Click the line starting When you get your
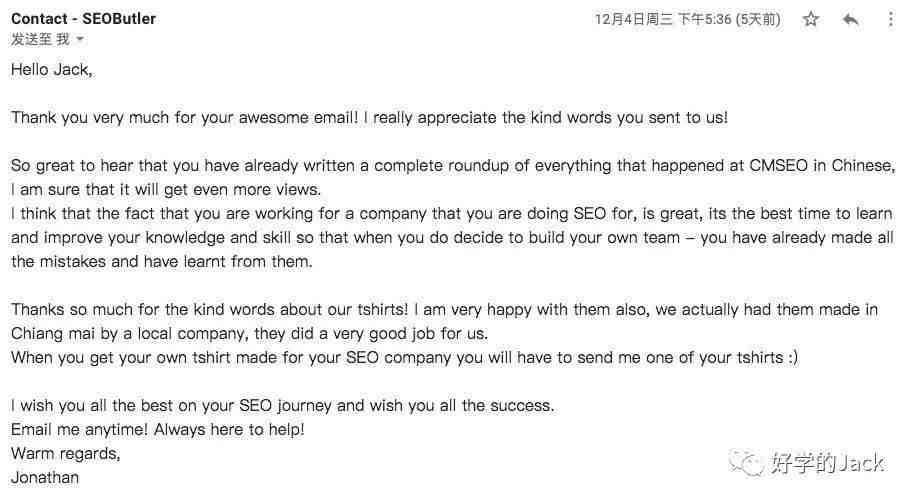This screenshot has width=913, height=503. click(x=405, y=358)
